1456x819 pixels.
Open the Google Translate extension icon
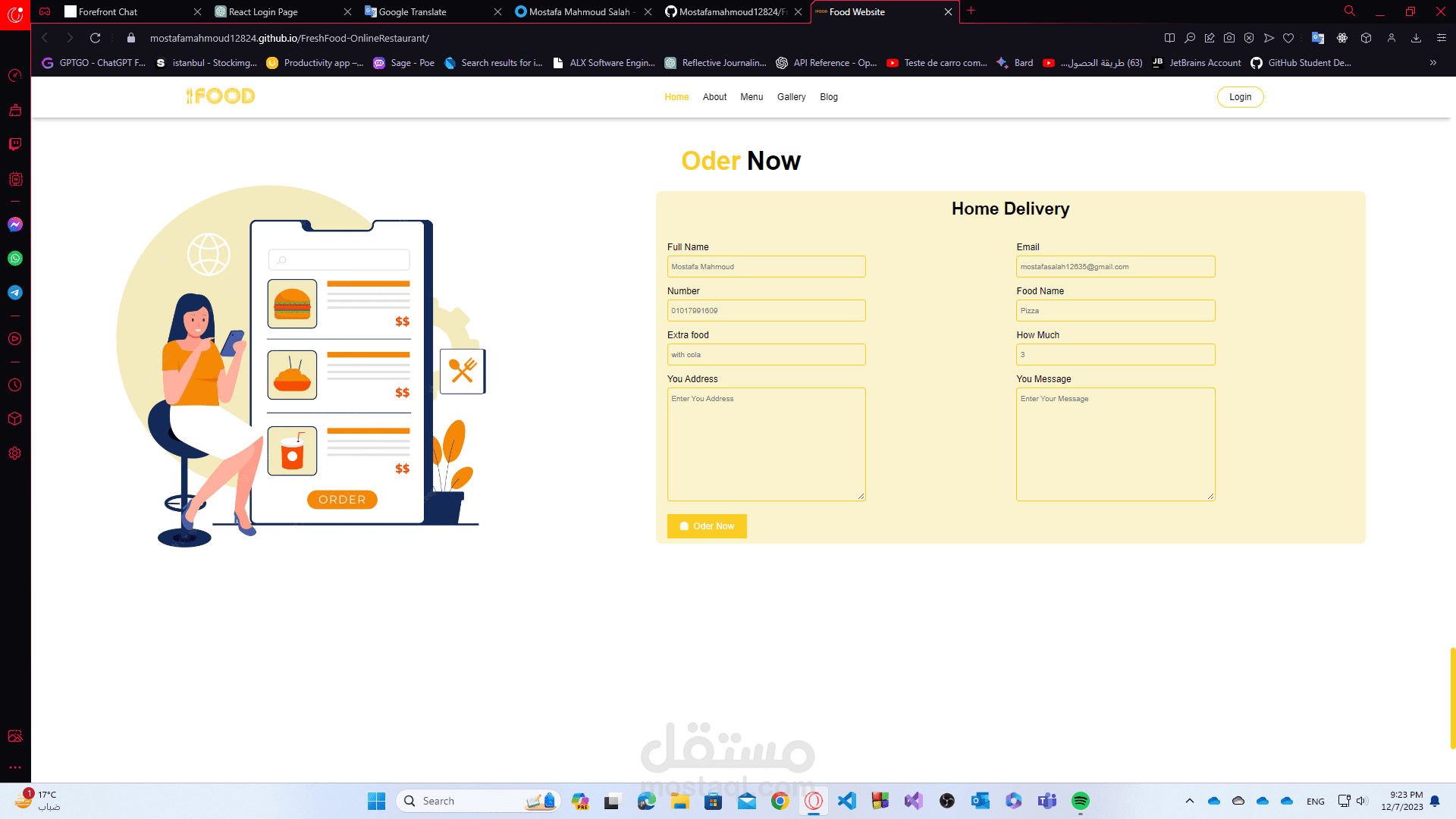click(x=1318, y=38)
